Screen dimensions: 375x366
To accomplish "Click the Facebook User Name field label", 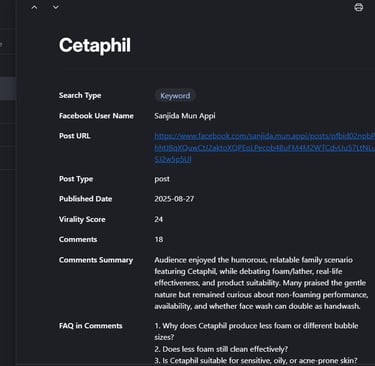I will [x=96, y=116].
